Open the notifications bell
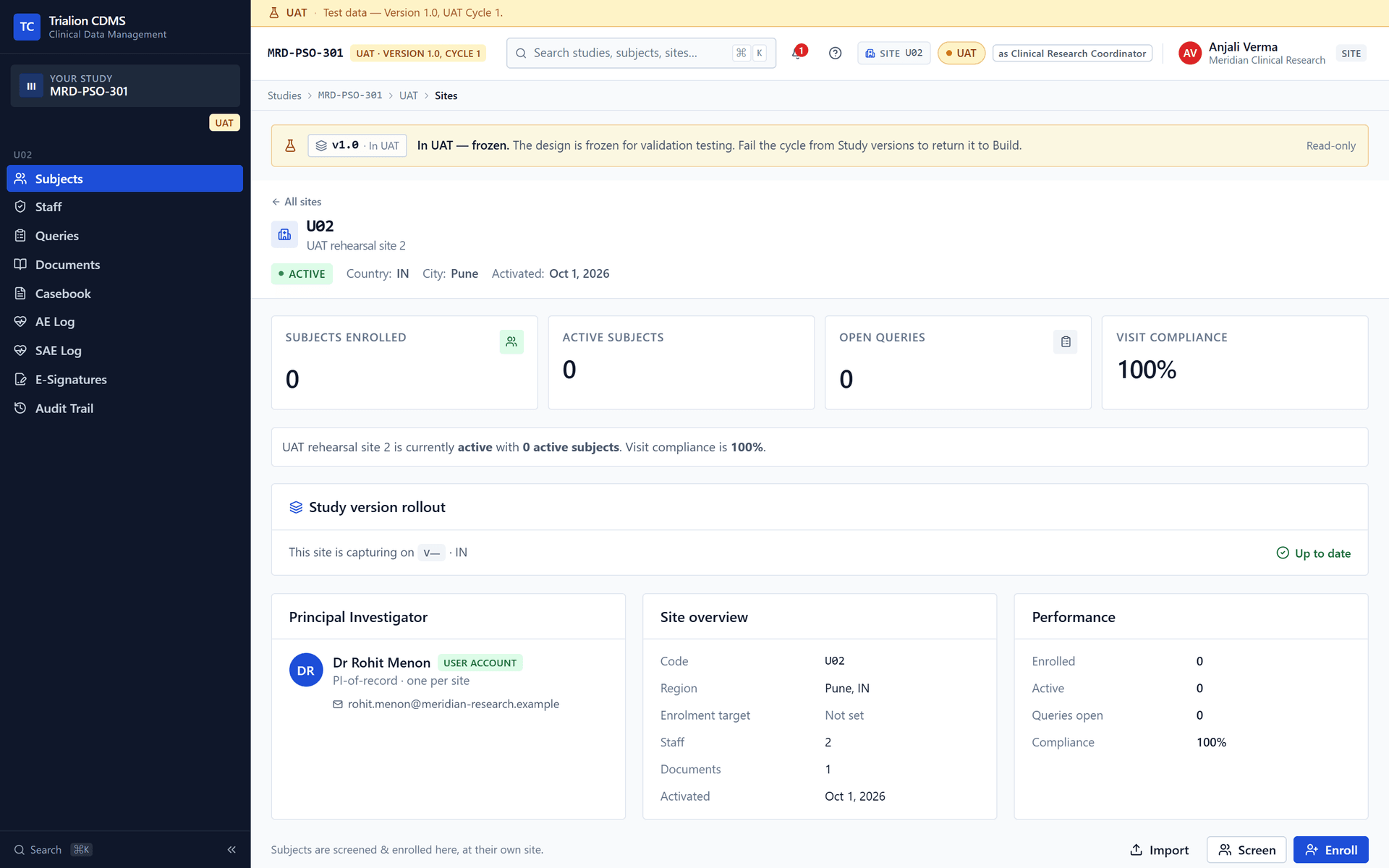Viewport: 1389px width, 868px height. tap(798, 53)
